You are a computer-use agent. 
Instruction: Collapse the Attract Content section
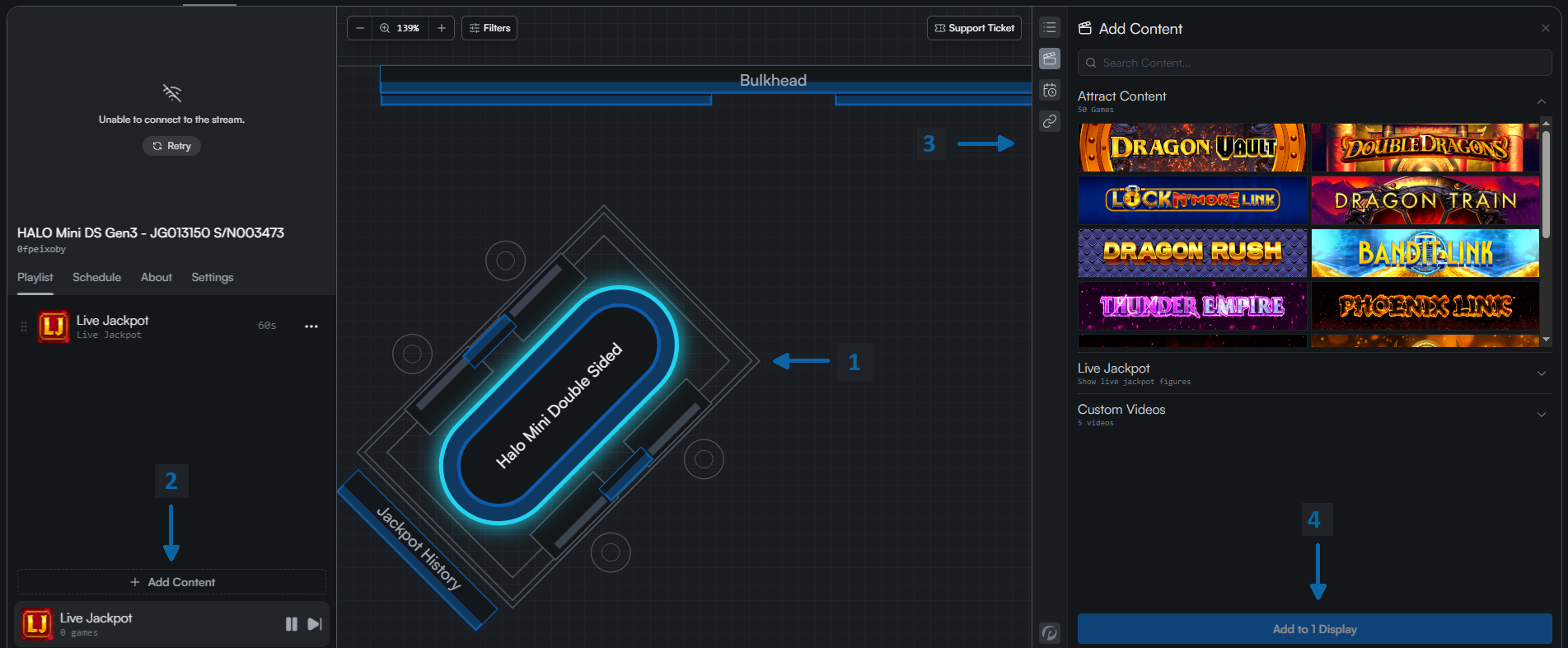tap(1542, 101)
